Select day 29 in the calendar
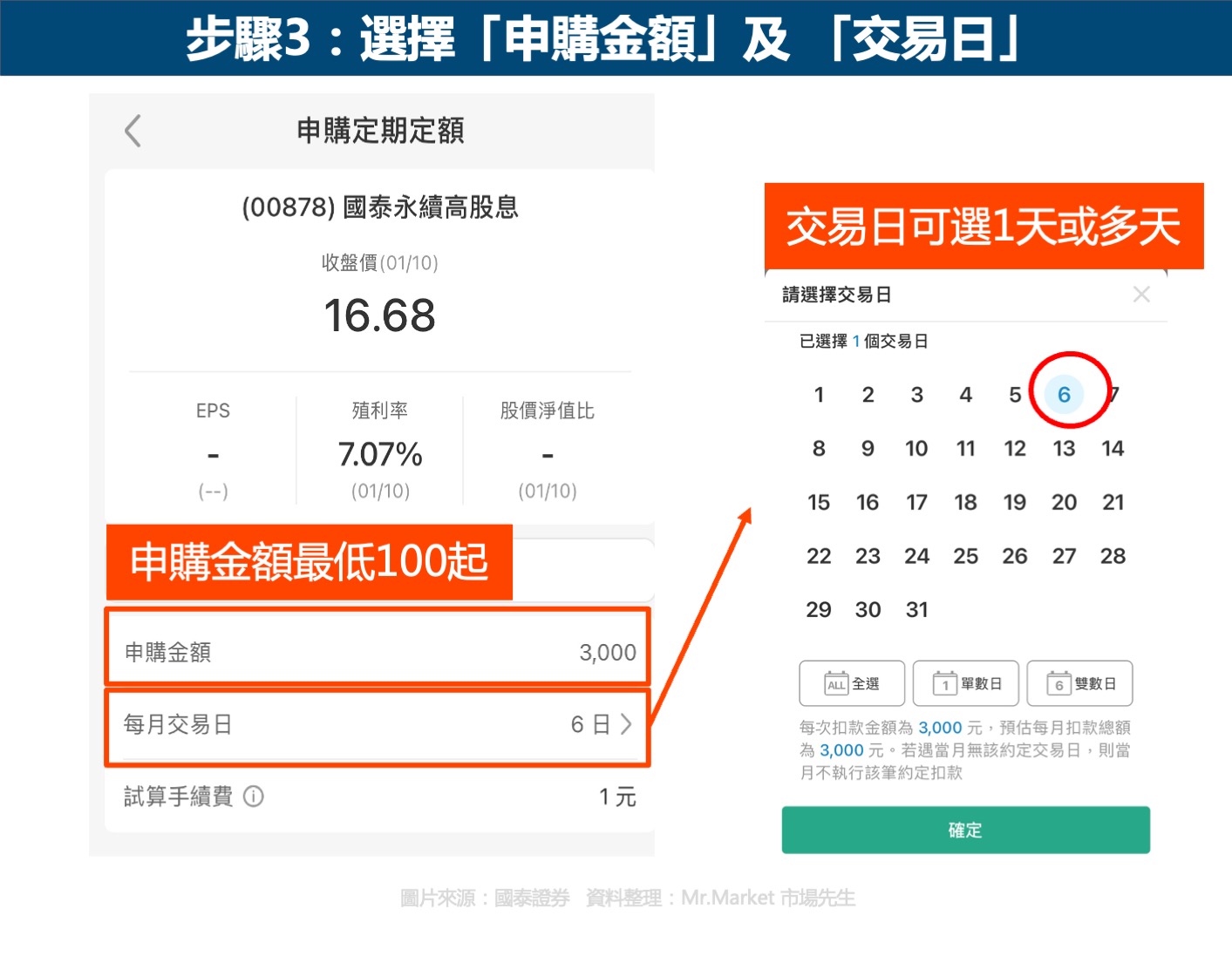Image resolution: width=1232 pixels, height=970 pixels. (x=819, y=610)
